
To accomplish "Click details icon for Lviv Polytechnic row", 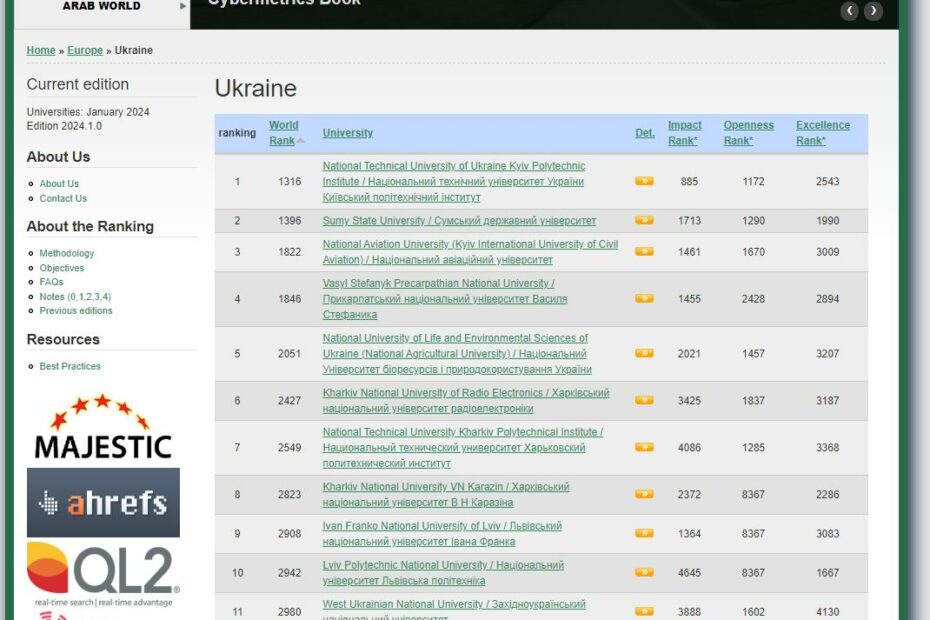I will tap(644, 573).
